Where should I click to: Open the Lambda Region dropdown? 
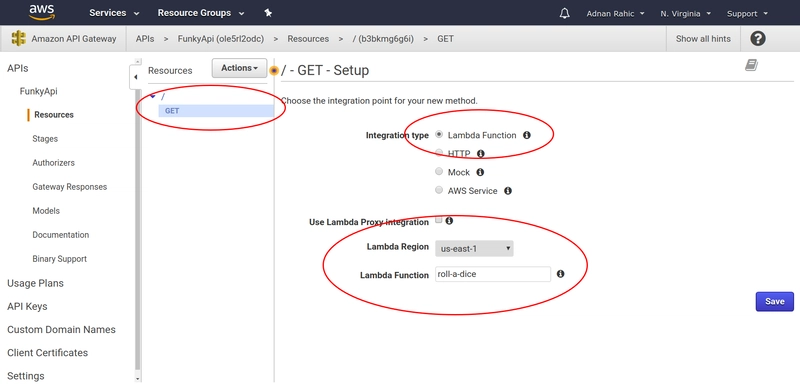coord(474,248)
